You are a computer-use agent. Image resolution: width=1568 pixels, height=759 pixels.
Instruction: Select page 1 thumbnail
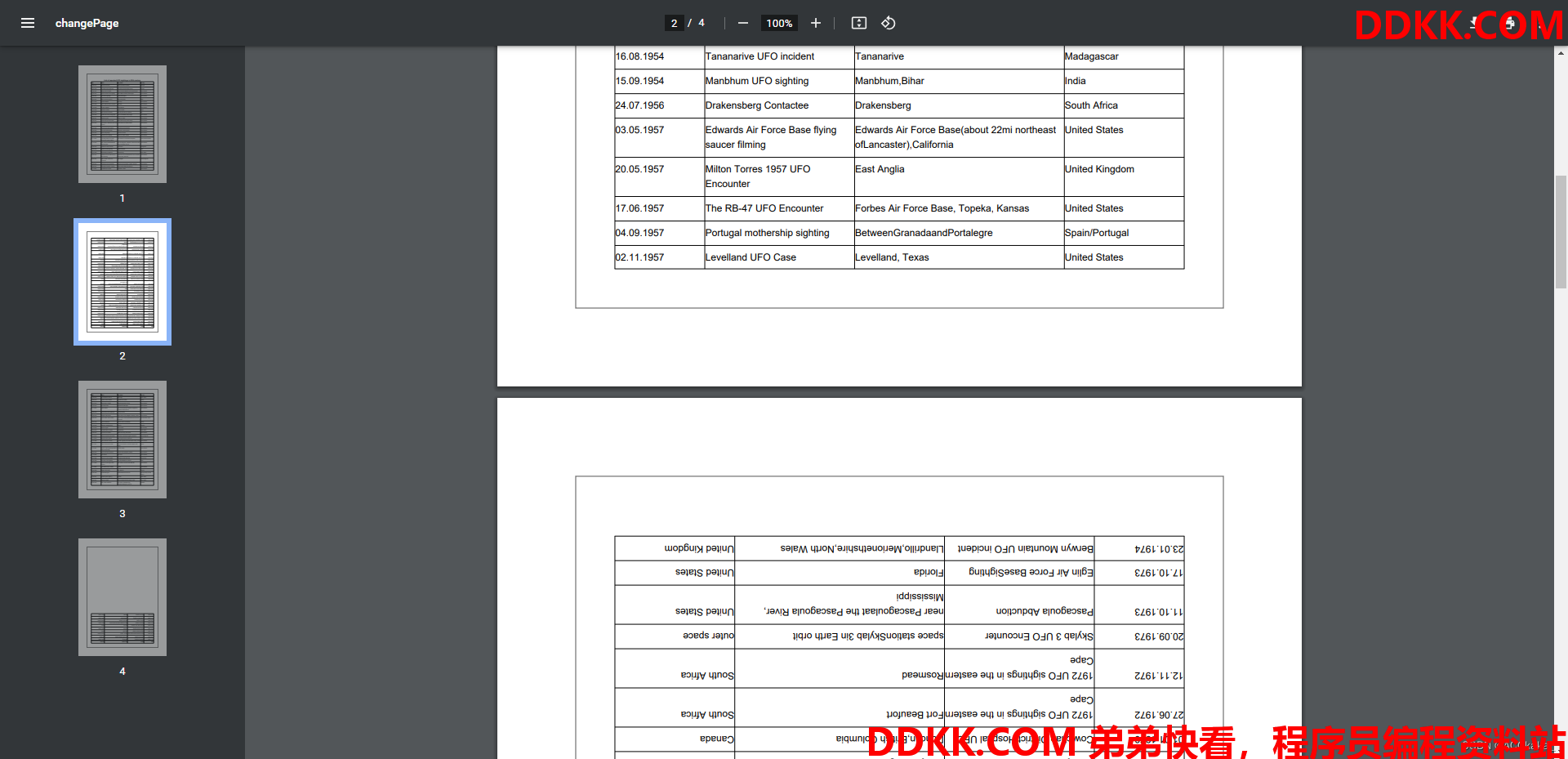(122, 124)
